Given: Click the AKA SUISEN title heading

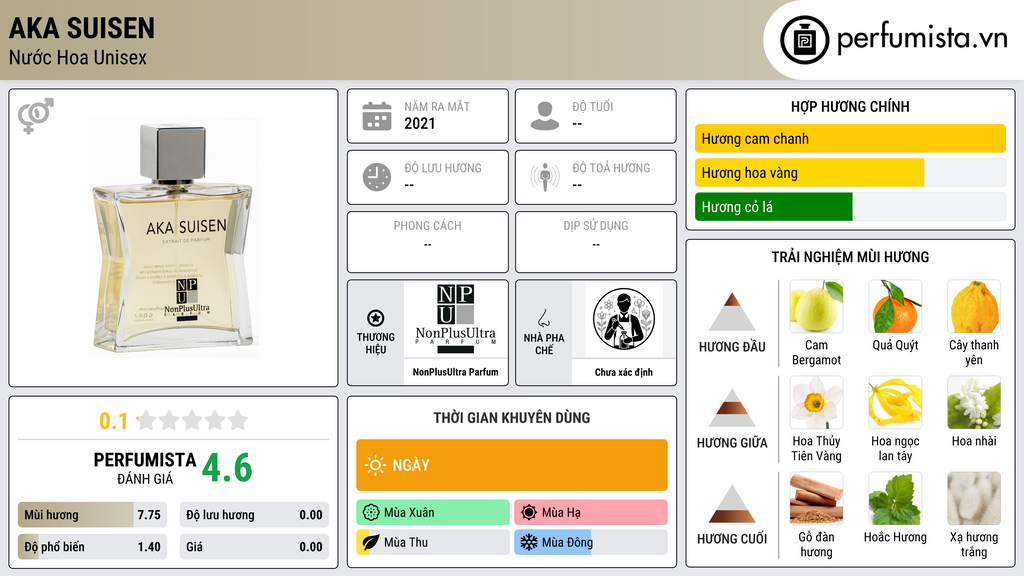Looking at the screenshot, I should coord(82,28).
